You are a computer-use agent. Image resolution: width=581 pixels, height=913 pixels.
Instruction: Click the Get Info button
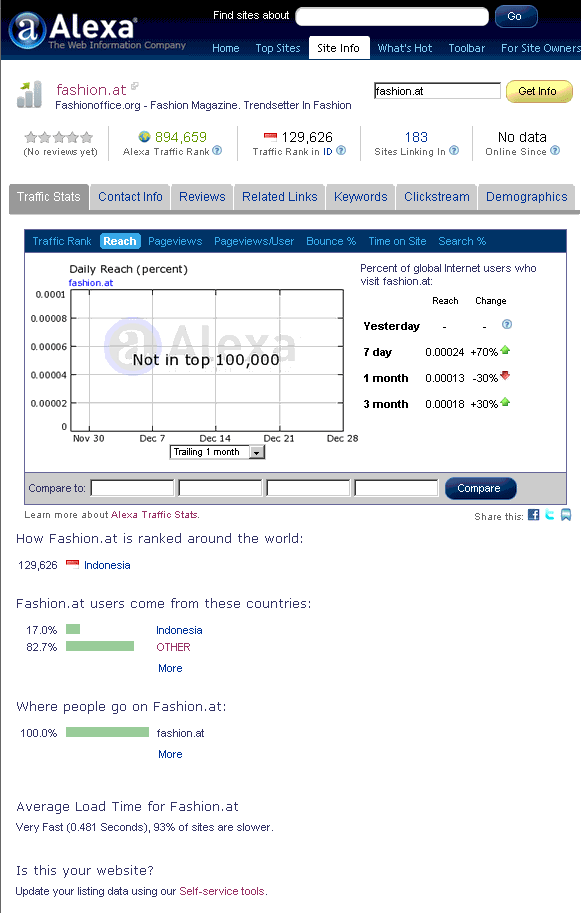539,91
